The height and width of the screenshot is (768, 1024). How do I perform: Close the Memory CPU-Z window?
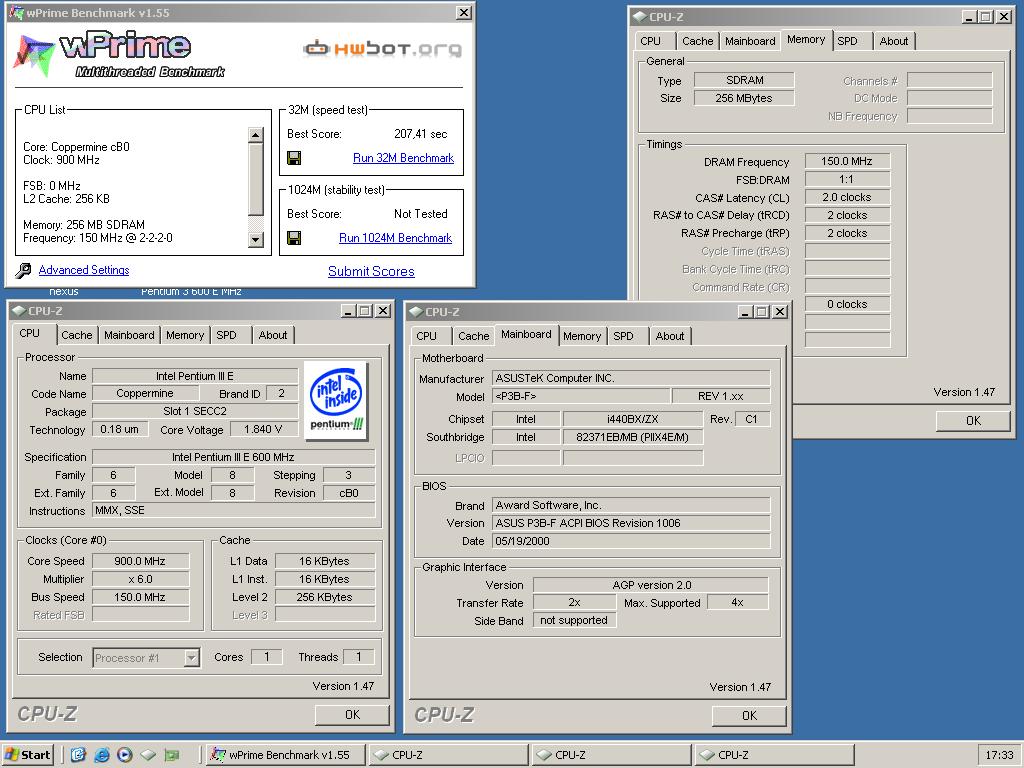(x=1004, y=17)
